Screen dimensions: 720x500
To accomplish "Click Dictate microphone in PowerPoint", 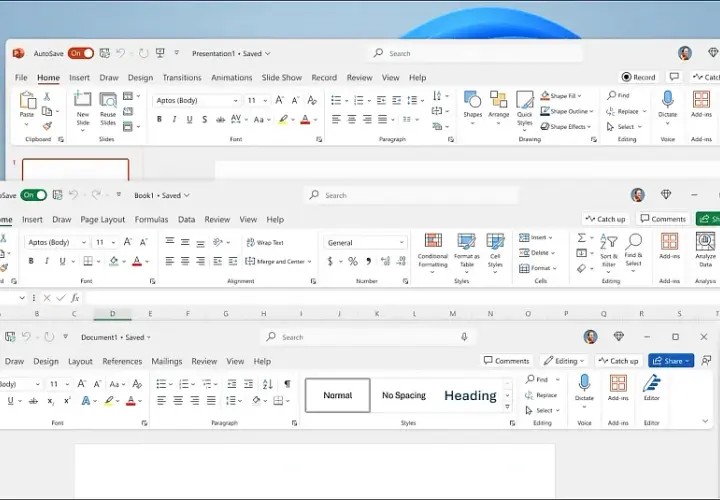I will click(x=668, y=100).
